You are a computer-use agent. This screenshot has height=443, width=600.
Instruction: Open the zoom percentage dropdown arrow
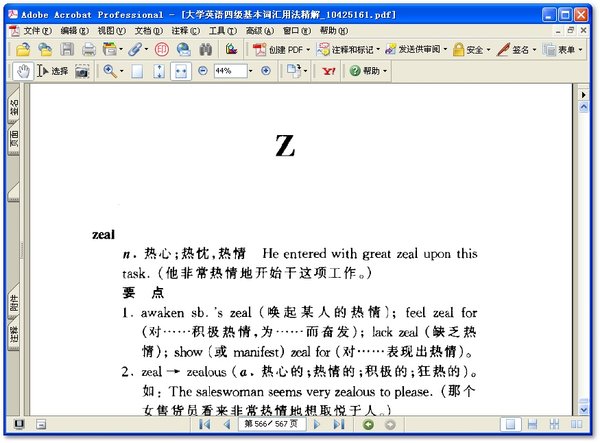tap(251, 71)
